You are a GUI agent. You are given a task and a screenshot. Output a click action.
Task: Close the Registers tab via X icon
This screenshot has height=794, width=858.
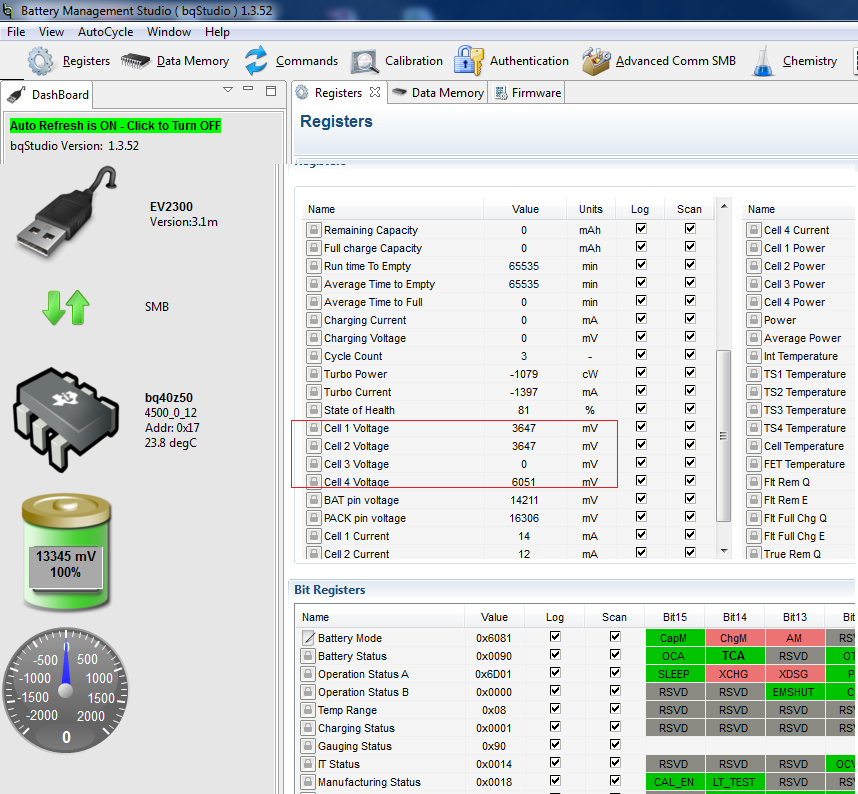tap(375, 92)
